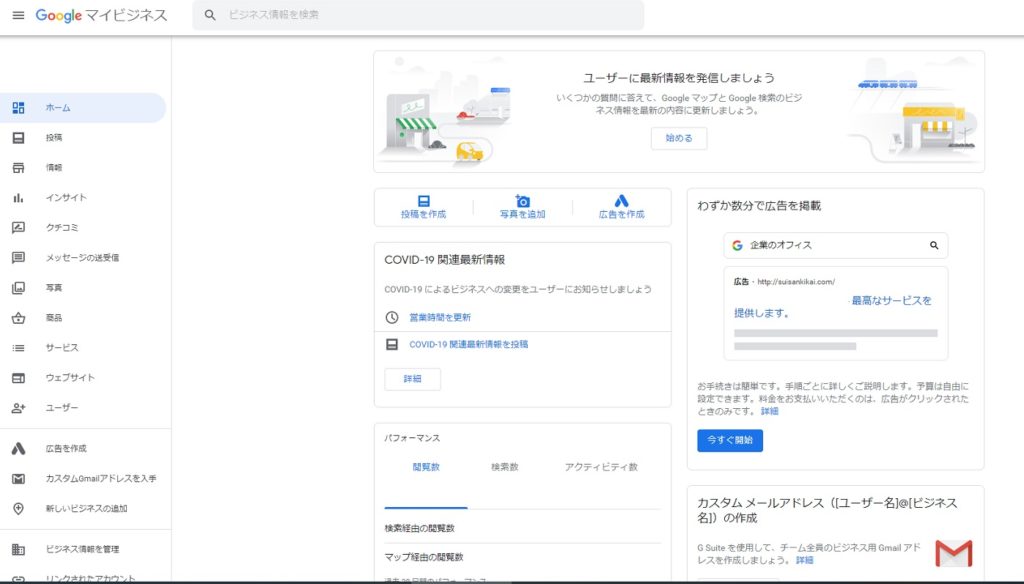Viewport: 1024px width, 584px height.
Task: Open the hamburger main menu icon
Action: pos(18,15)
